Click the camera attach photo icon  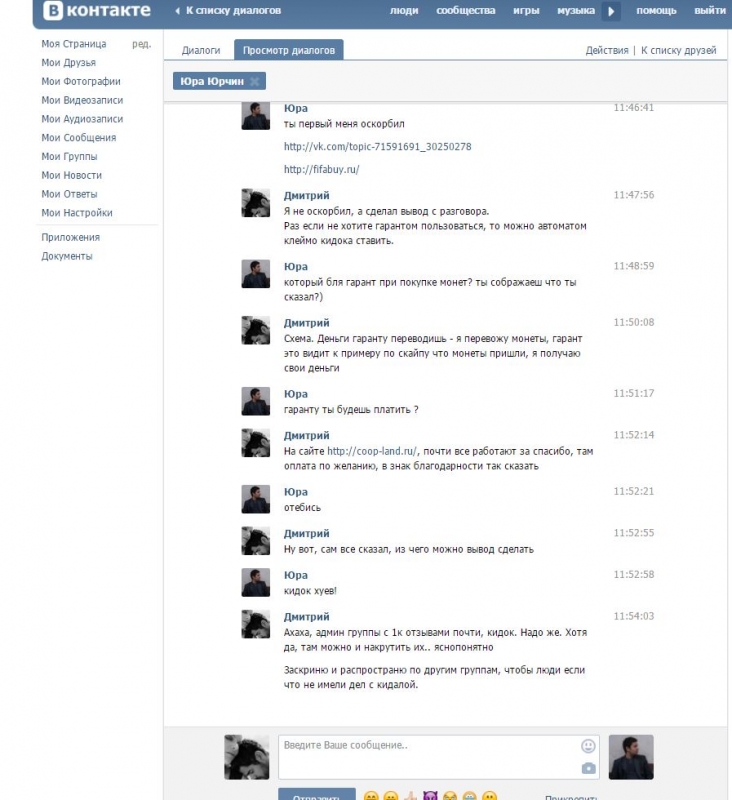click(588, 768)
